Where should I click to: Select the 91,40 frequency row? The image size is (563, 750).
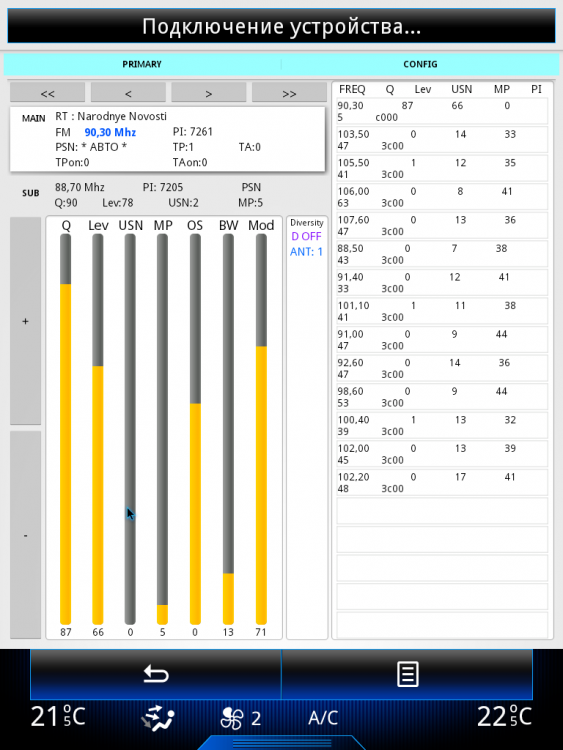pos(442,283)
